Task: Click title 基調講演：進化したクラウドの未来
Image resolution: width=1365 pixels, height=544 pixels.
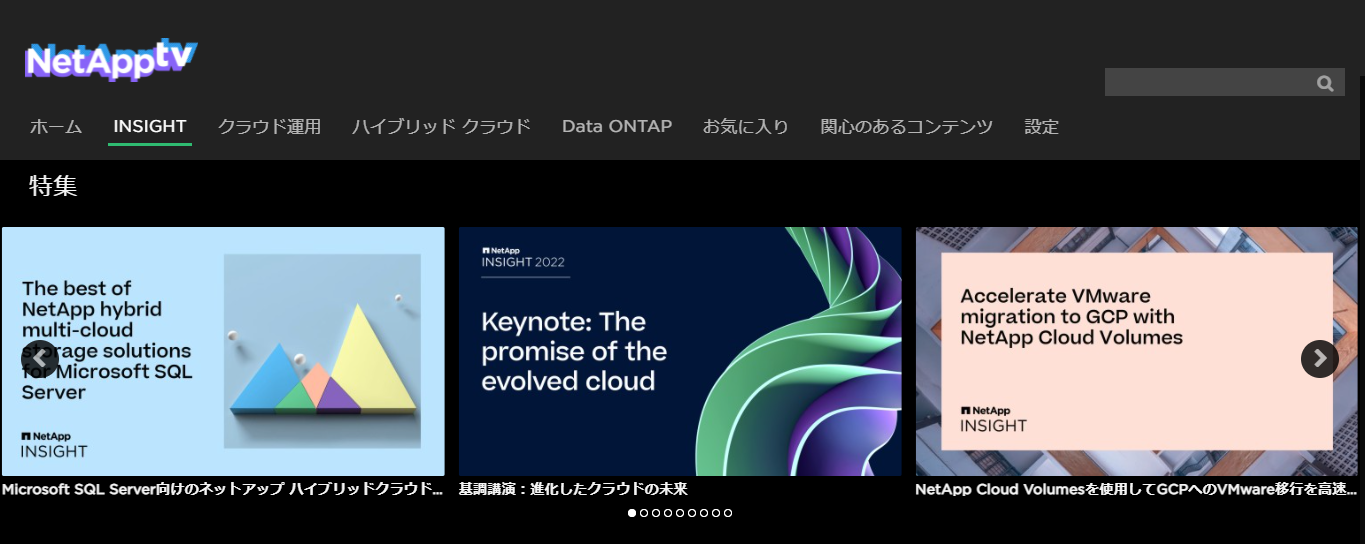Action: click(x=574, y=490)
